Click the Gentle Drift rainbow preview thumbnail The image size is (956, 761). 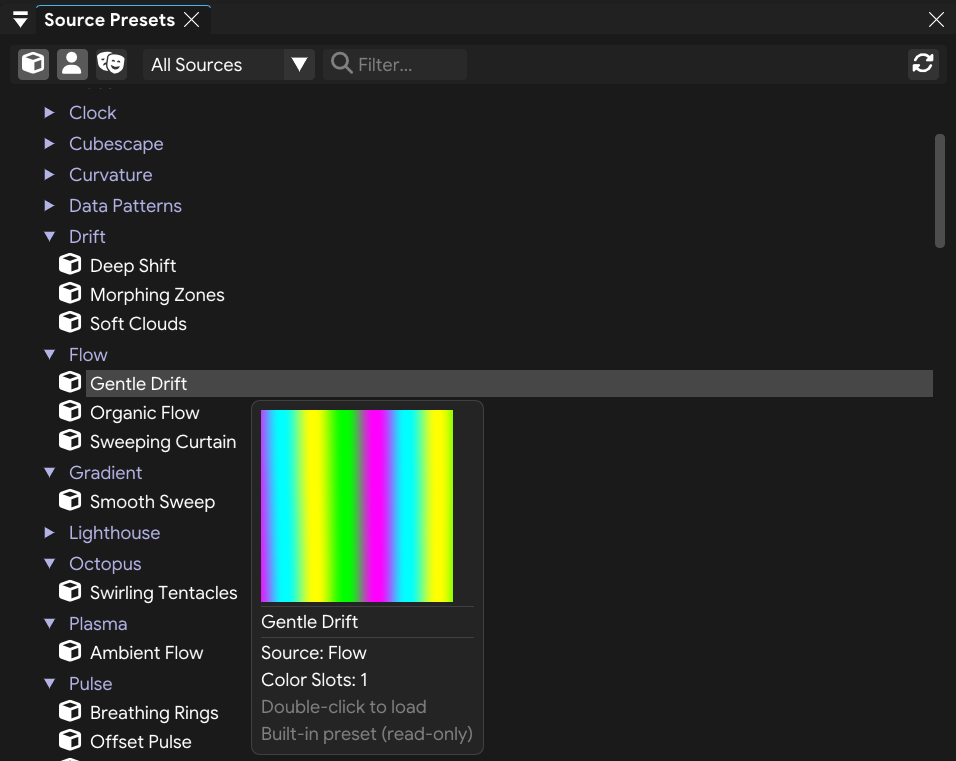point(357,506)
